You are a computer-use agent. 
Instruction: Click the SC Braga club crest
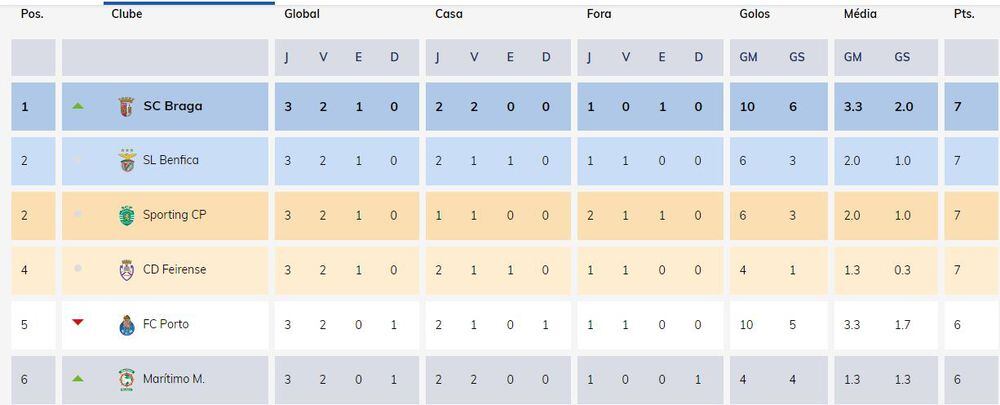click(126, 107)
